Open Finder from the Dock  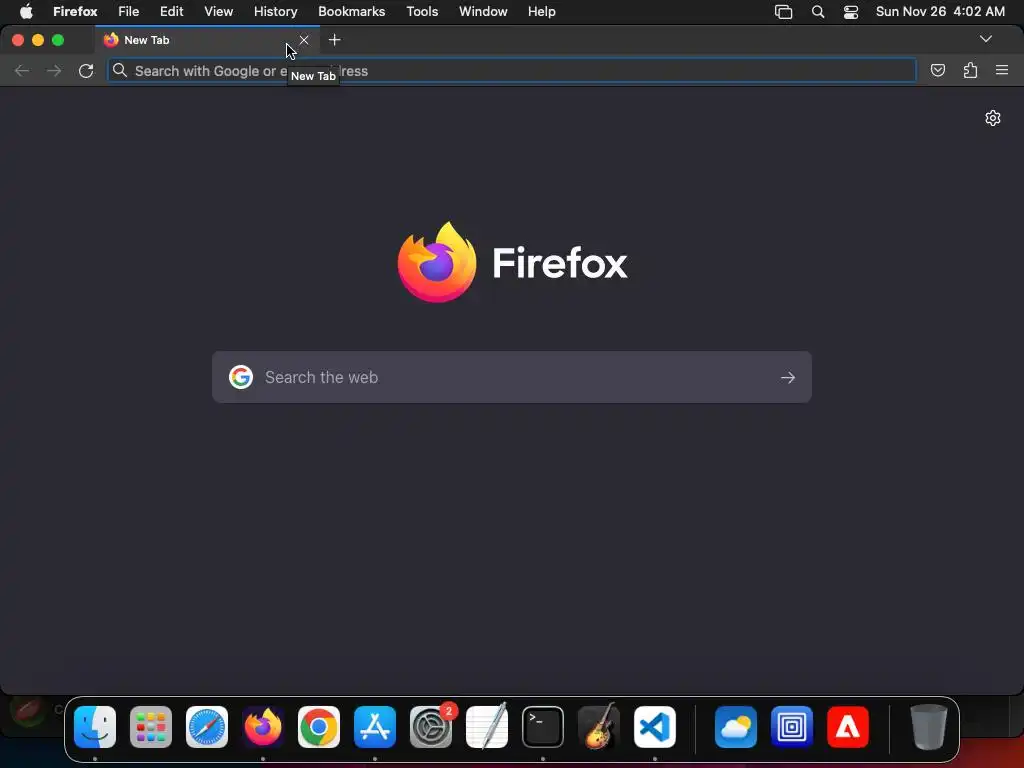click(x=95, y=727)
